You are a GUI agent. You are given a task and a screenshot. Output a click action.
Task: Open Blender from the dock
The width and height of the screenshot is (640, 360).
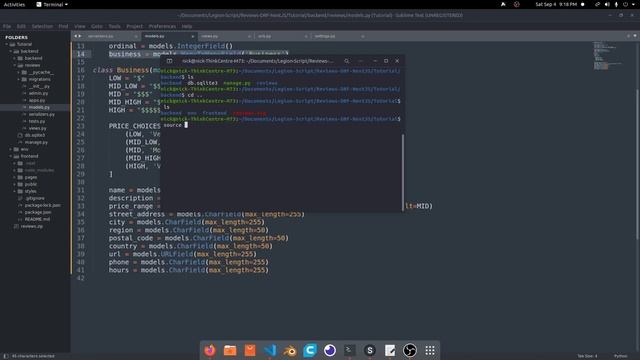[x=290, y=350]
